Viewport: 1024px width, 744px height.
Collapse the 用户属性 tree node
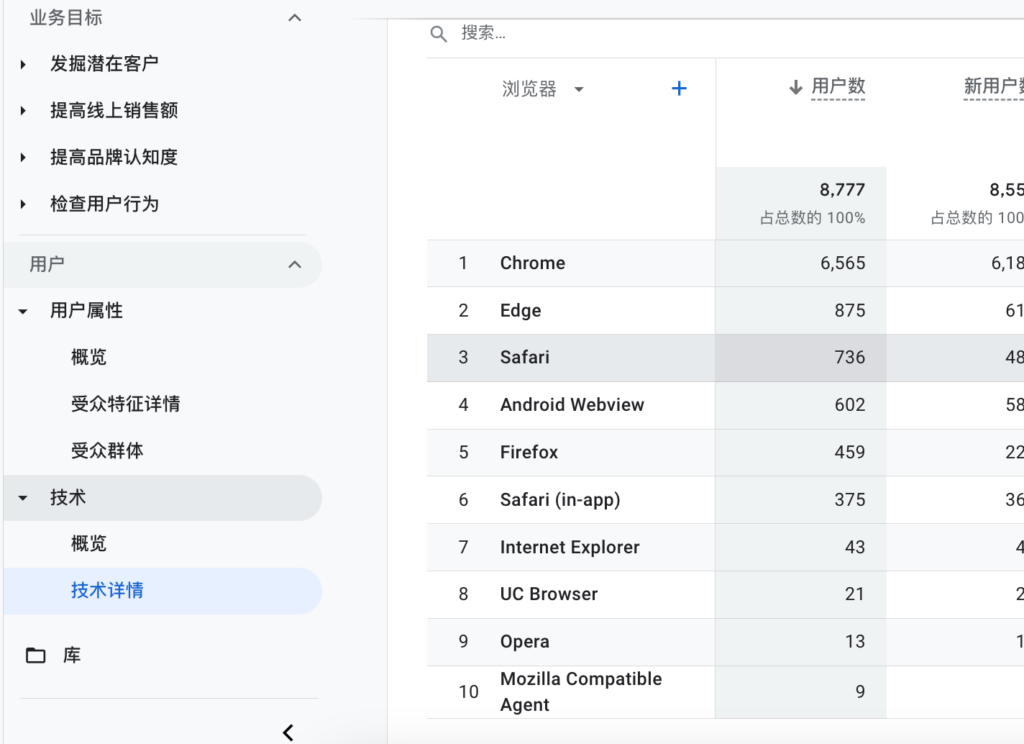[x=23, y=312]
